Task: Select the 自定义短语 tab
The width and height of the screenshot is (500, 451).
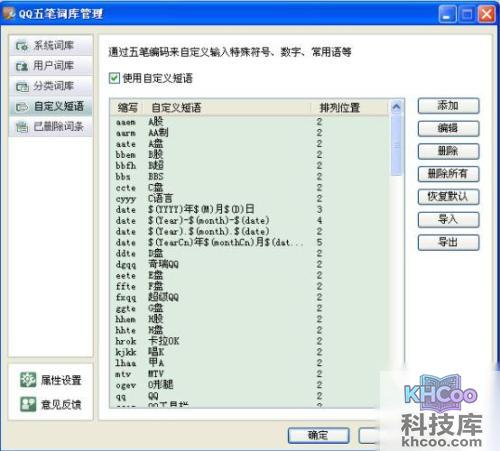Action: coord(51,107)
